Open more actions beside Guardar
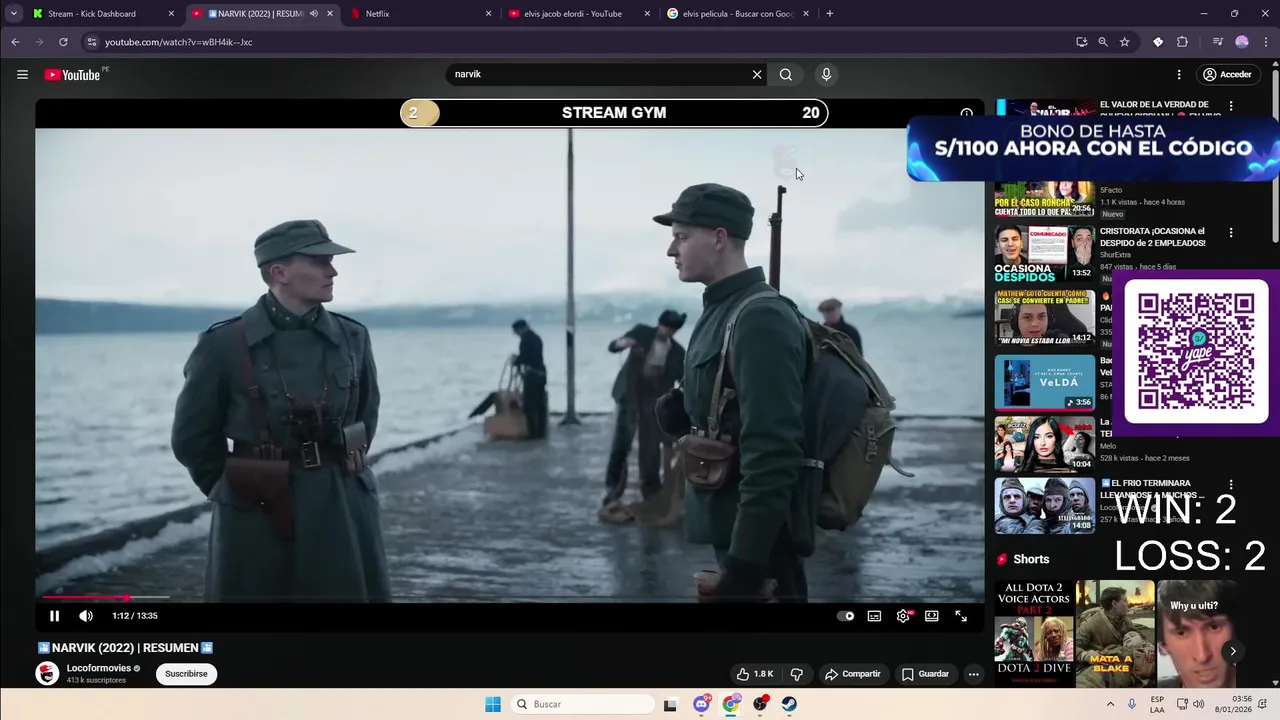 973,674
